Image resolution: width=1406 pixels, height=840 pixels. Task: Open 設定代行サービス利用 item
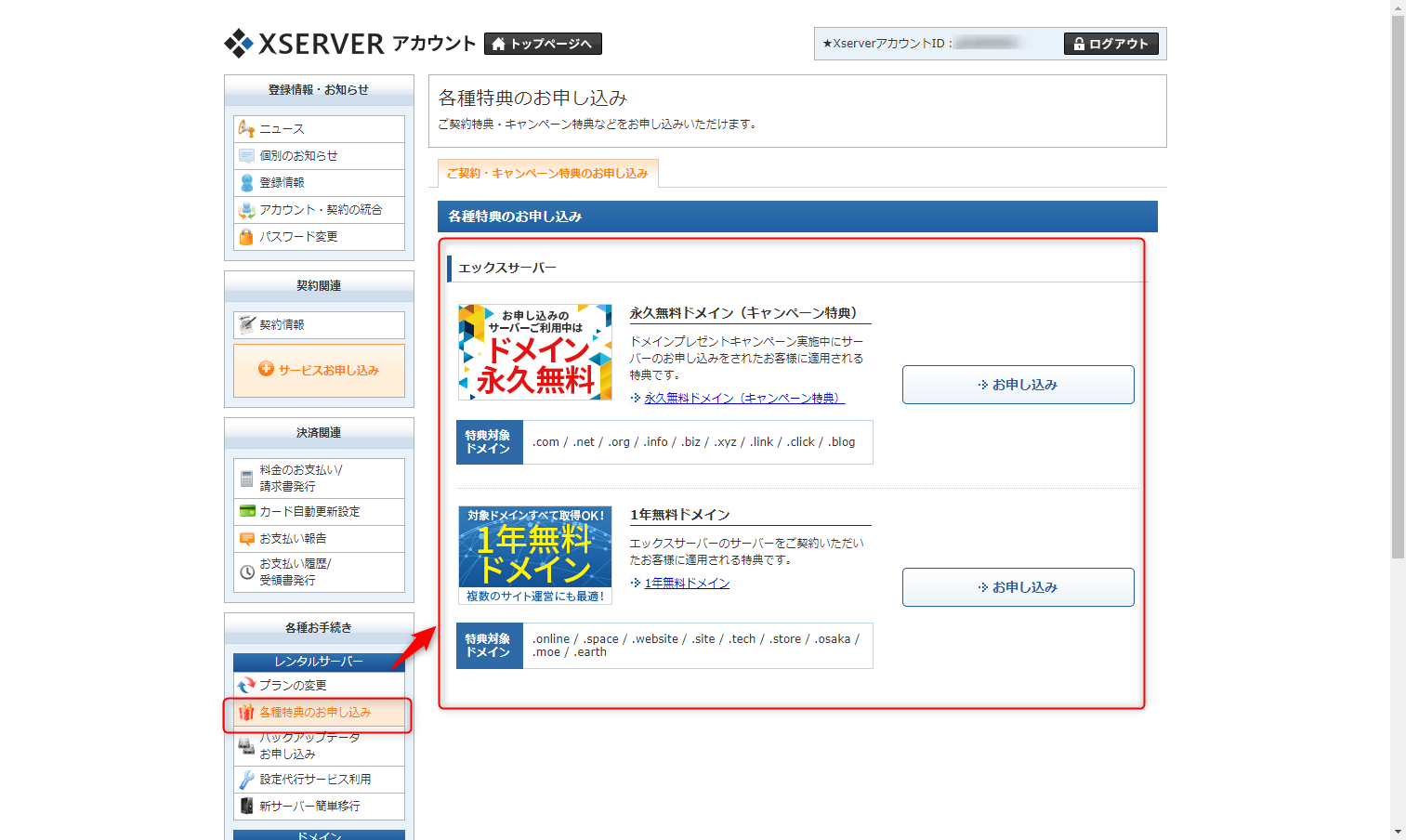tap(319, 780)
